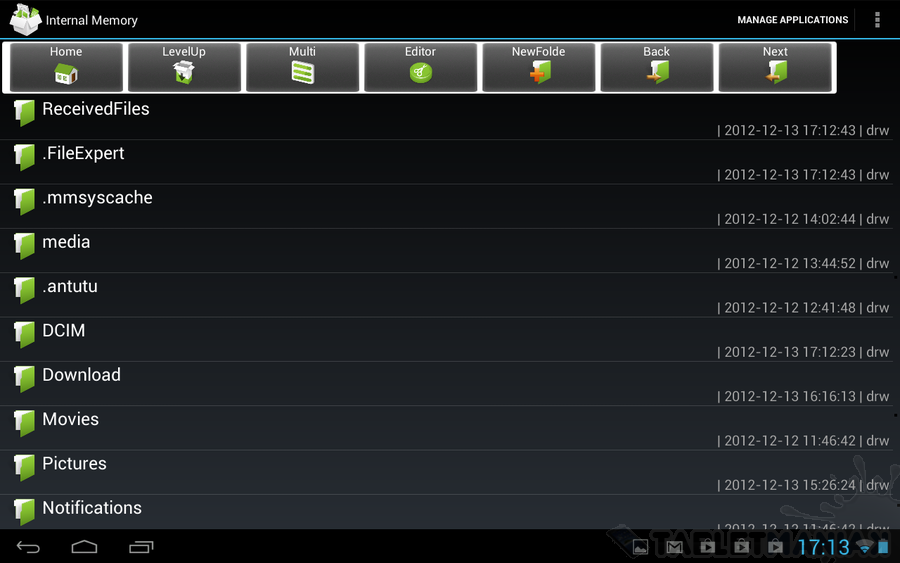Enable Multi selection mode icon

[302, 73]
